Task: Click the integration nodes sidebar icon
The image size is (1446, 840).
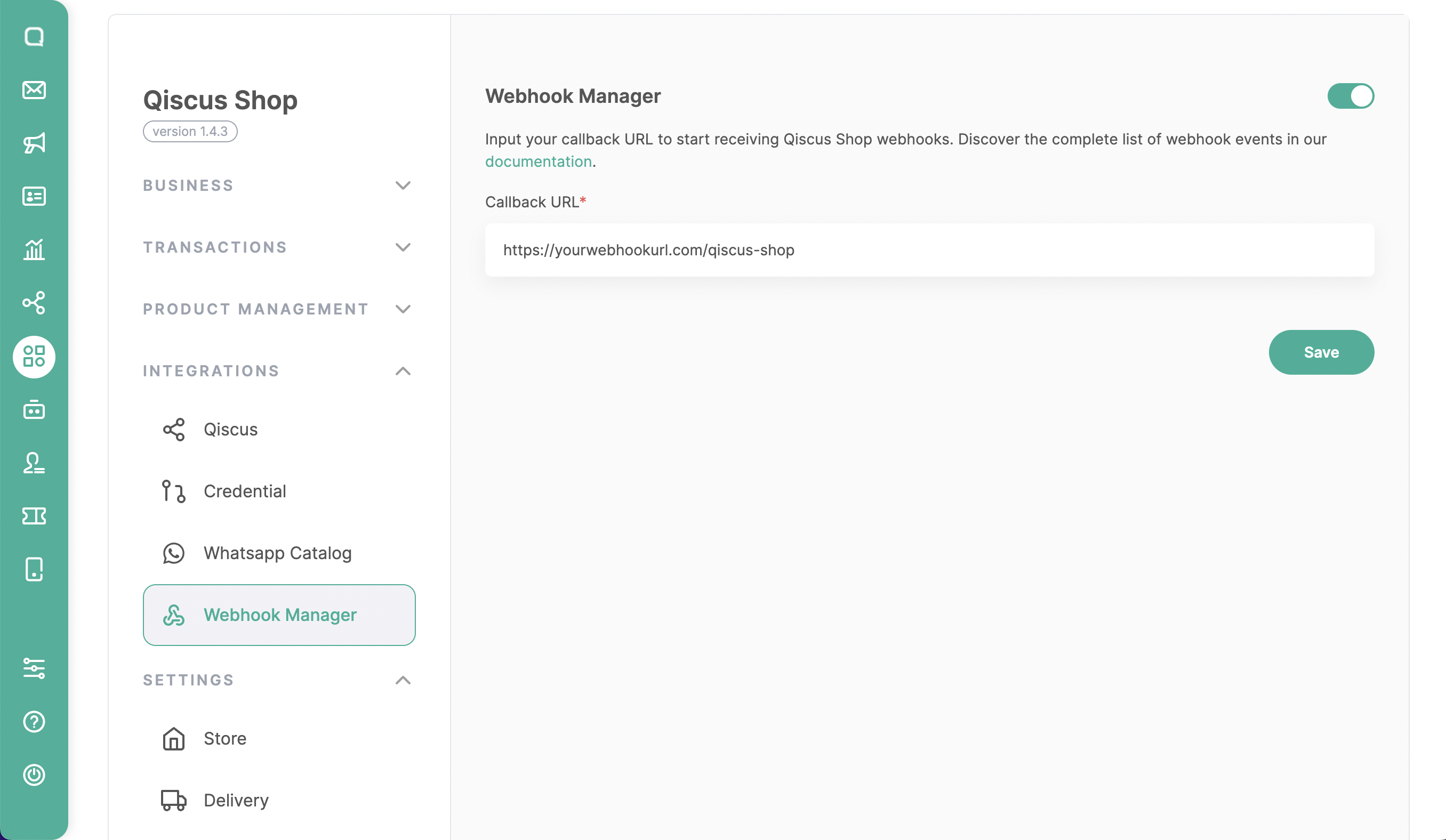Action: pos(34,302)
